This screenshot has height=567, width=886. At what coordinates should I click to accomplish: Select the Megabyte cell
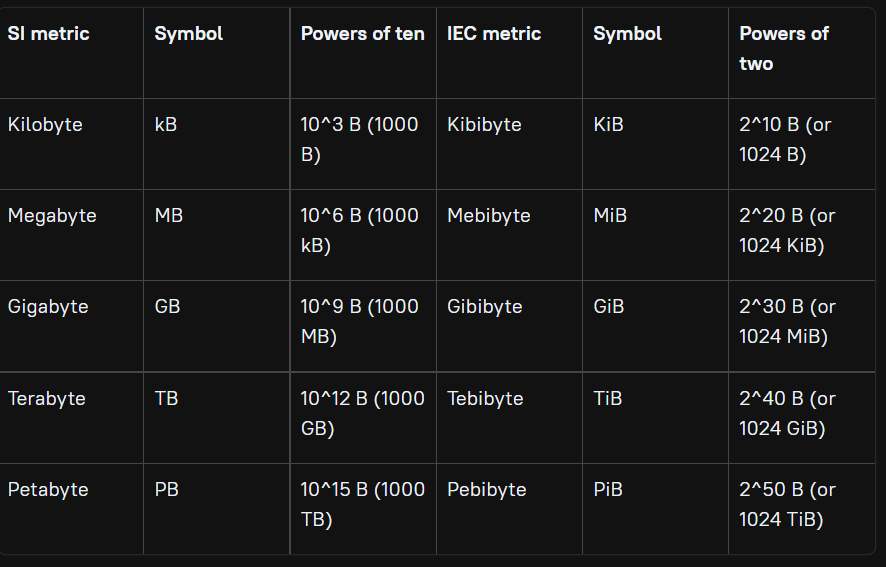coord(71,235)
